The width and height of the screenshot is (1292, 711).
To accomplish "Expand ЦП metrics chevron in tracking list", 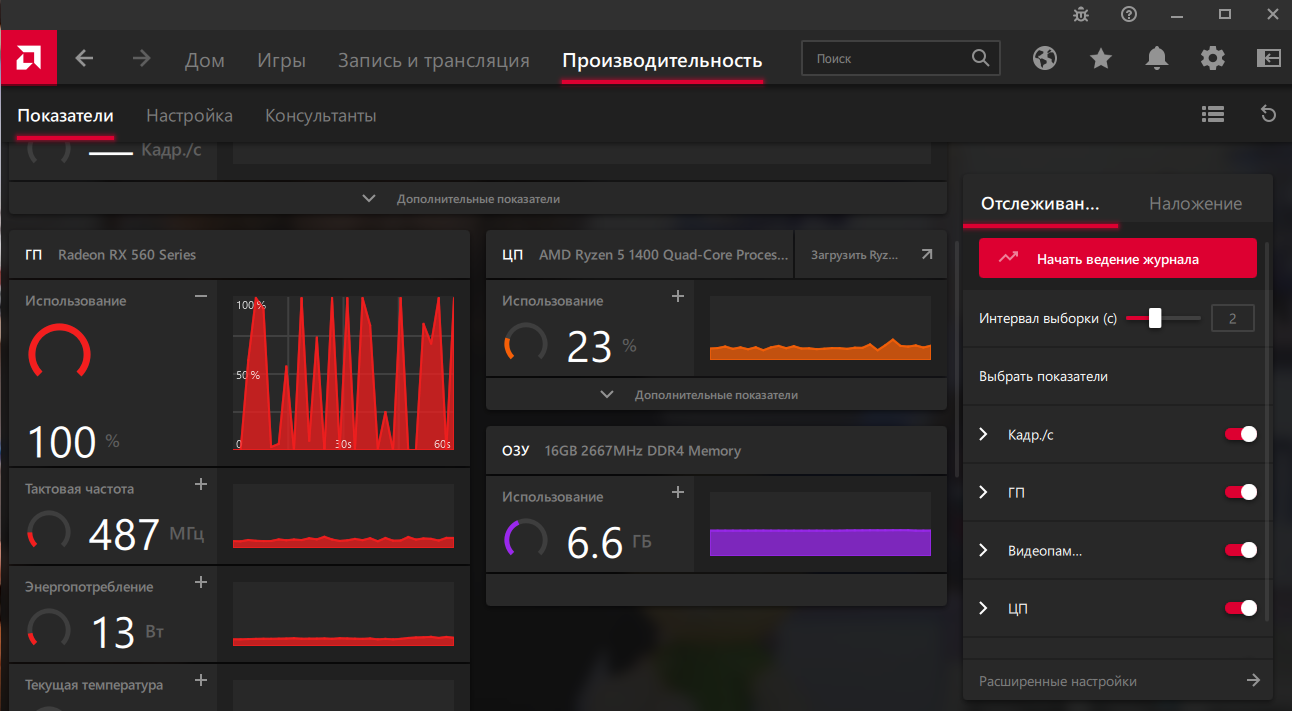I will click(983, 608).
